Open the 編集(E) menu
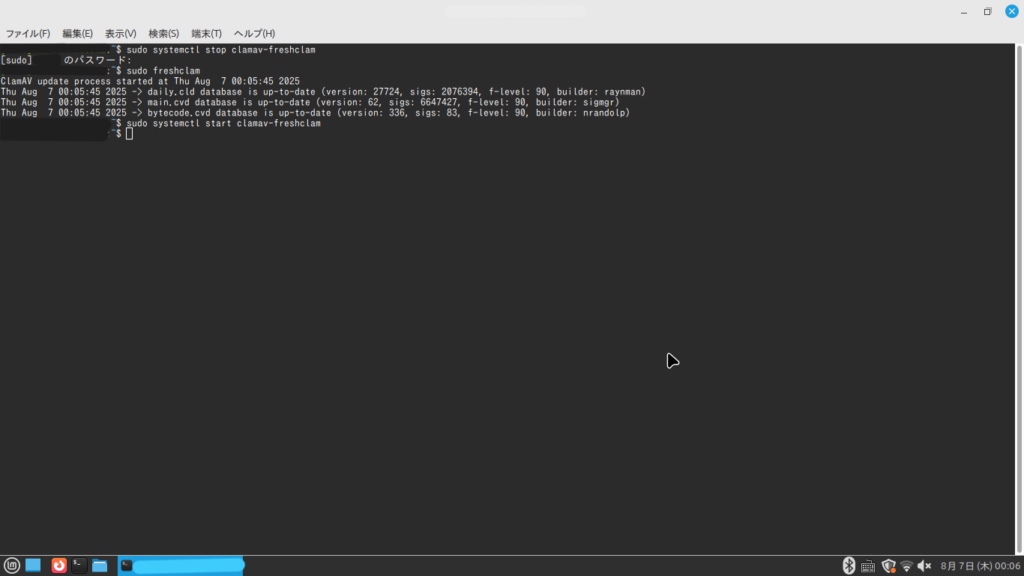 pos(77,33)
